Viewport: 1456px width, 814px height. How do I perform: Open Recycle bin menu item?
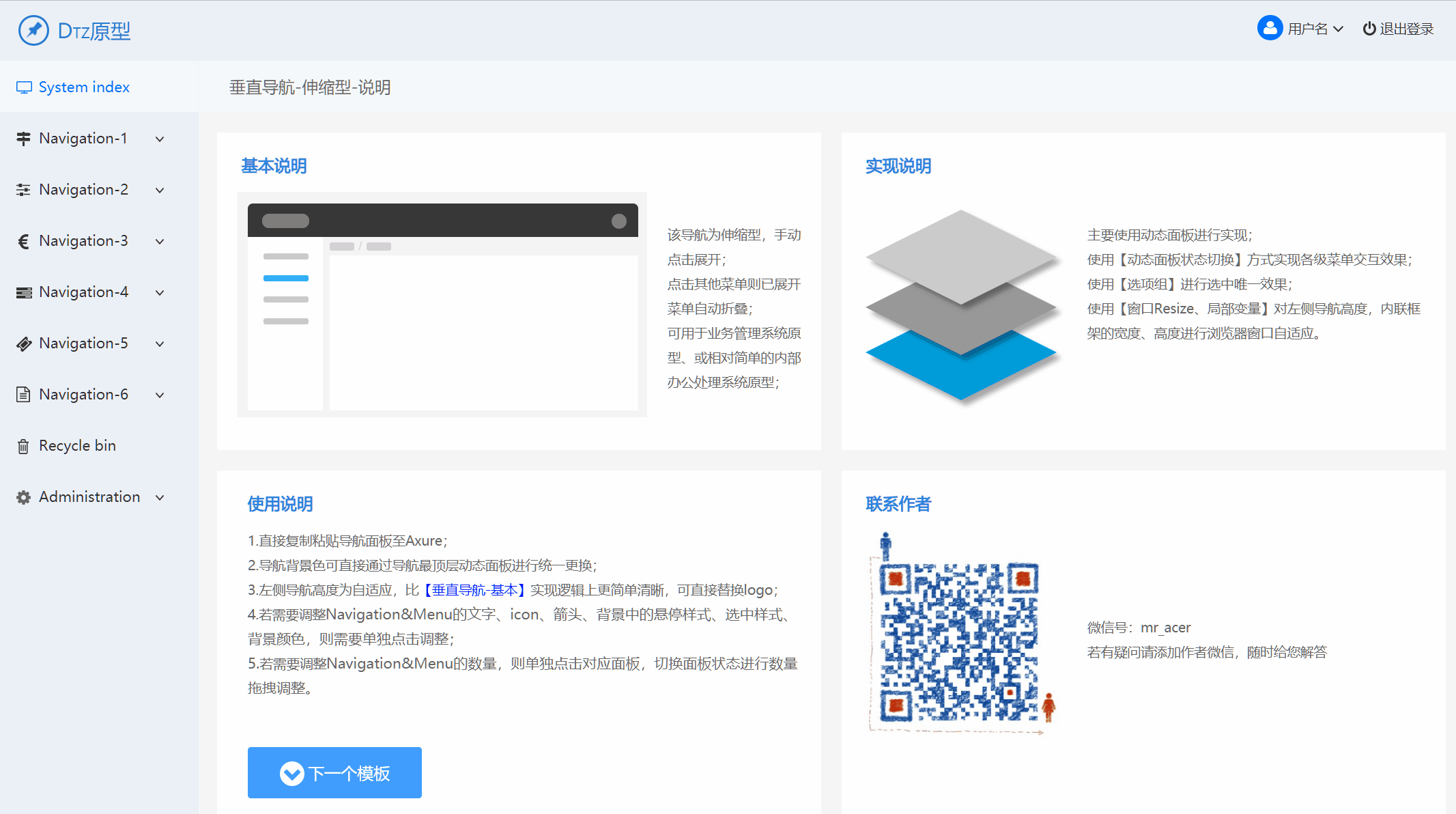(x=99, y=446)
